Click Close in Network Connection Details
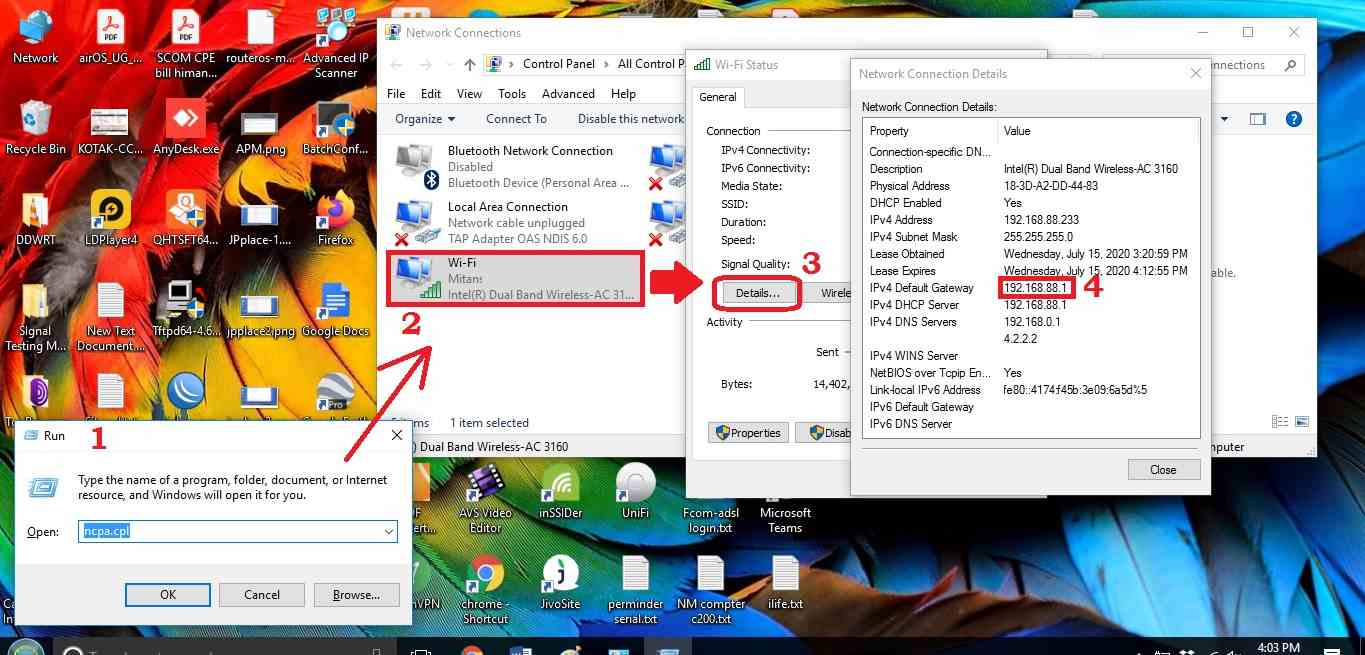The width and height of the screenshot is (1365, 655). pos(1163,470)
